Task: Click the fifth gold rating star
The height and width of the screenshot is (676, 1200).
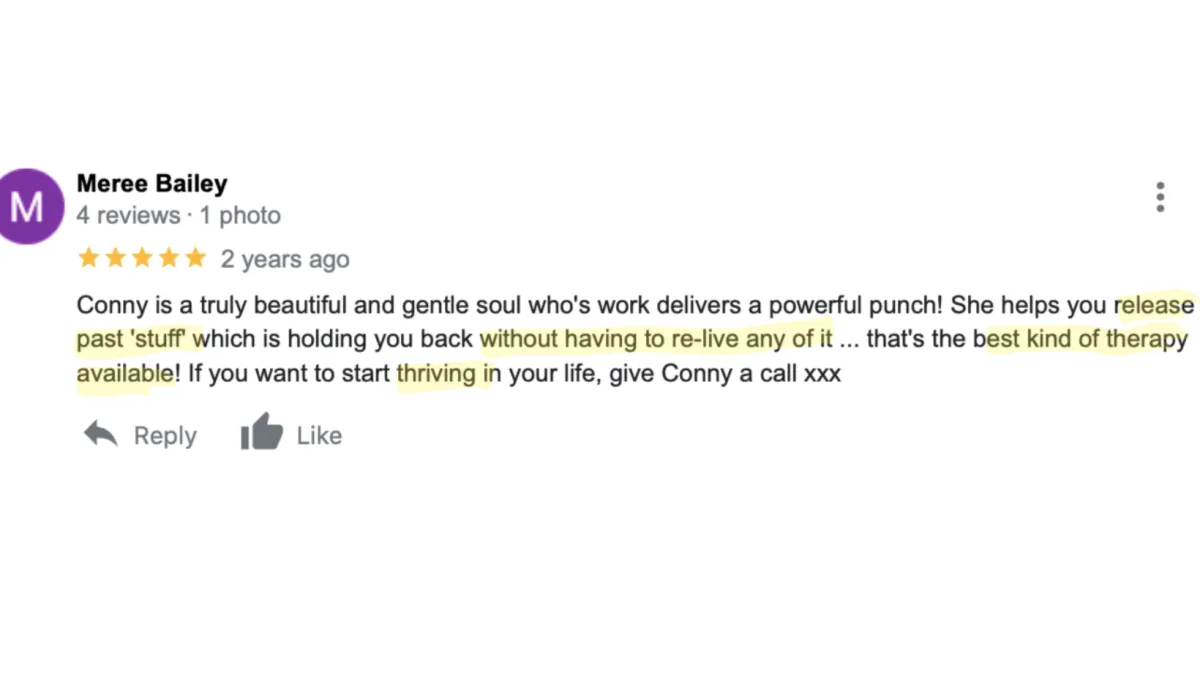Action: pos(195,259)
